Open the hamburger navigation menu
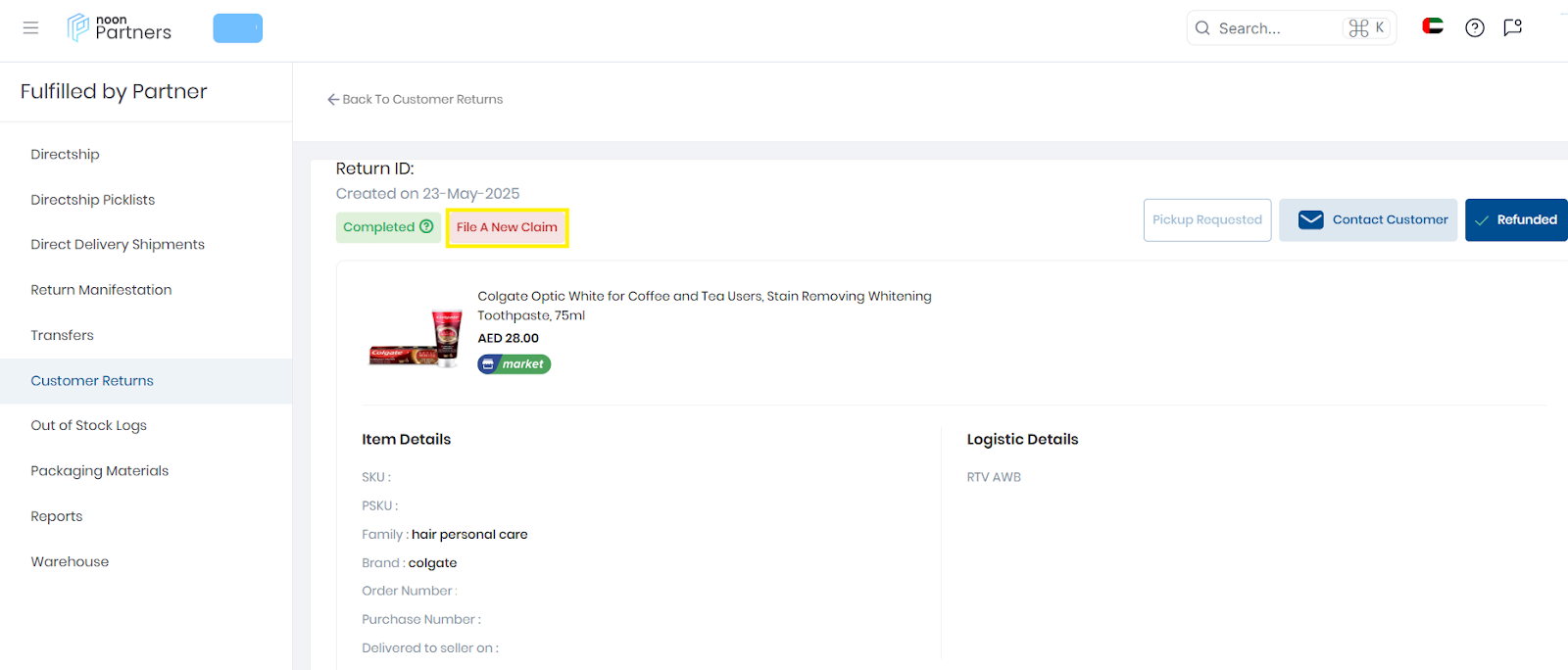Image resolution: width=1568 pixels, height=670 pixels. pos(30,28)
